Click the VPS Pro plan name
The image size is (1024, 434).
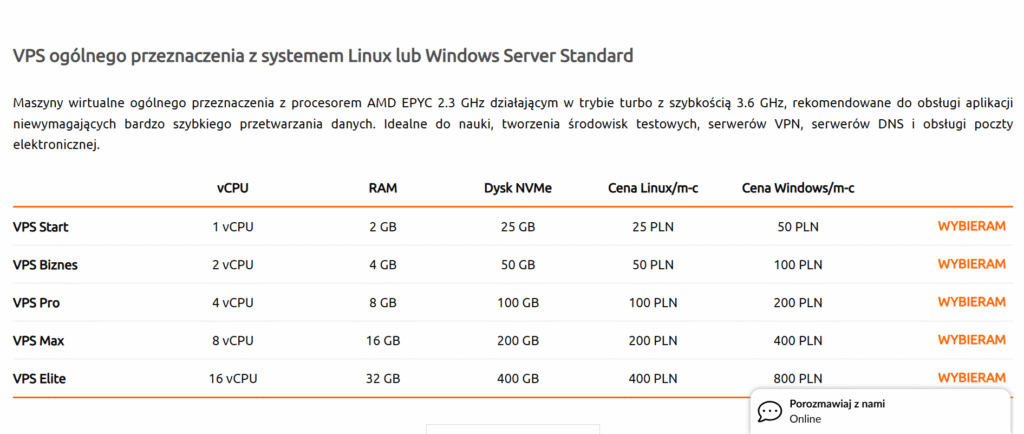[38, 303]
